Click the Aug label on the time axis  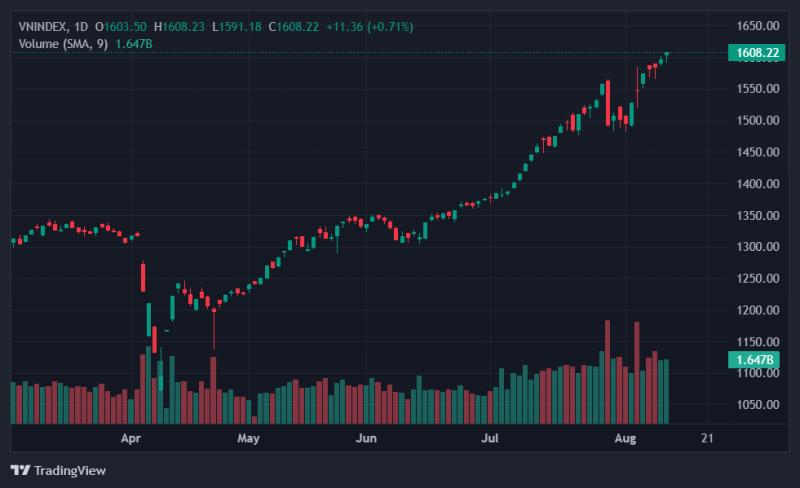pos(626,438)
